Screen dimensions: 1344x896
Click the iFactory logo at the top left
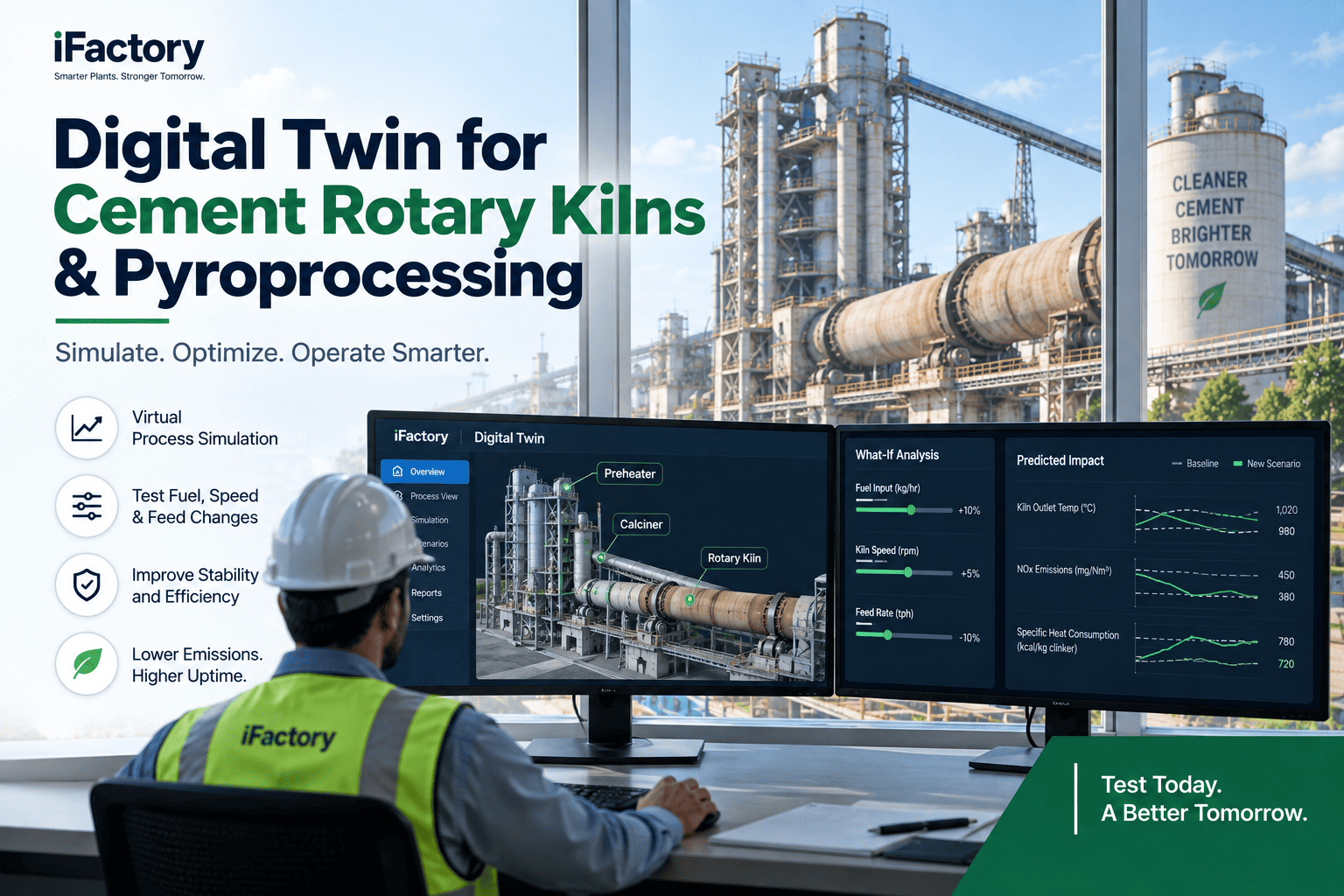point(129,49)
